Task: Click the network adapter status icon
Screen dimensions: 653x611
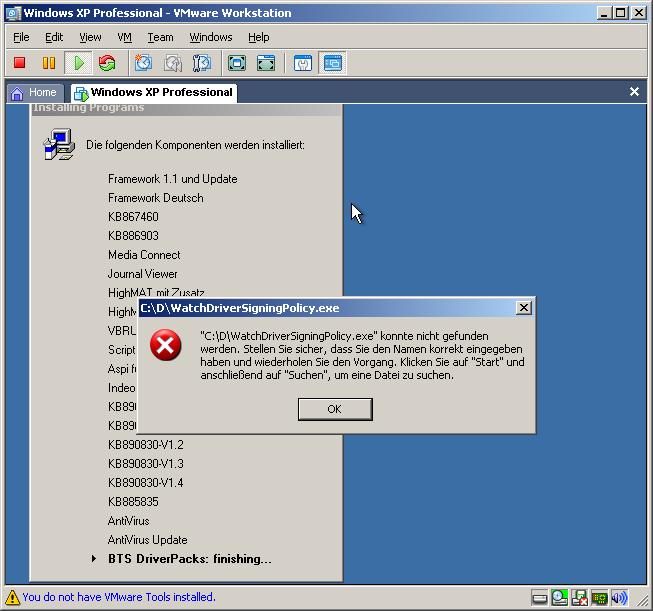Action: (x=599, y=599)
